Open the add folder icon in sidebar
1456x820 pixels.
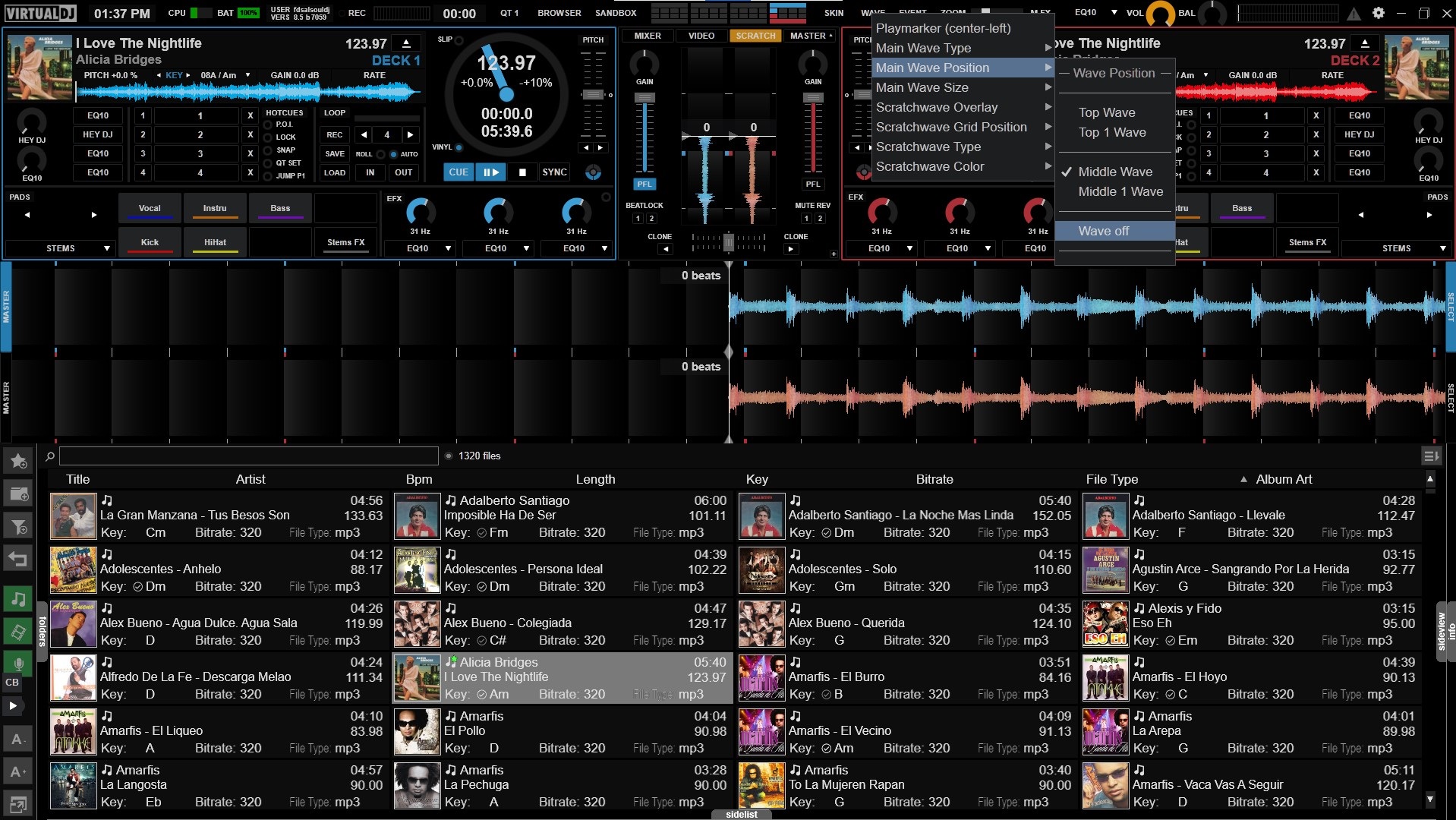[x=18, y=494]
